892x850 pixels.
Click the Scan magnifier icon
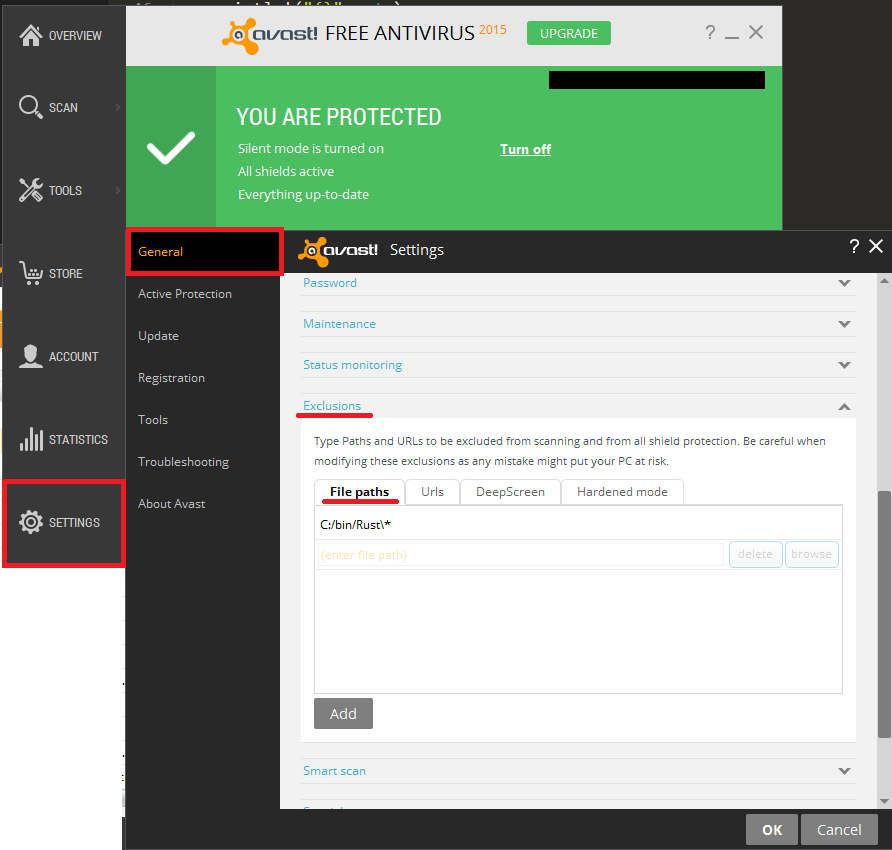[31, 107]
